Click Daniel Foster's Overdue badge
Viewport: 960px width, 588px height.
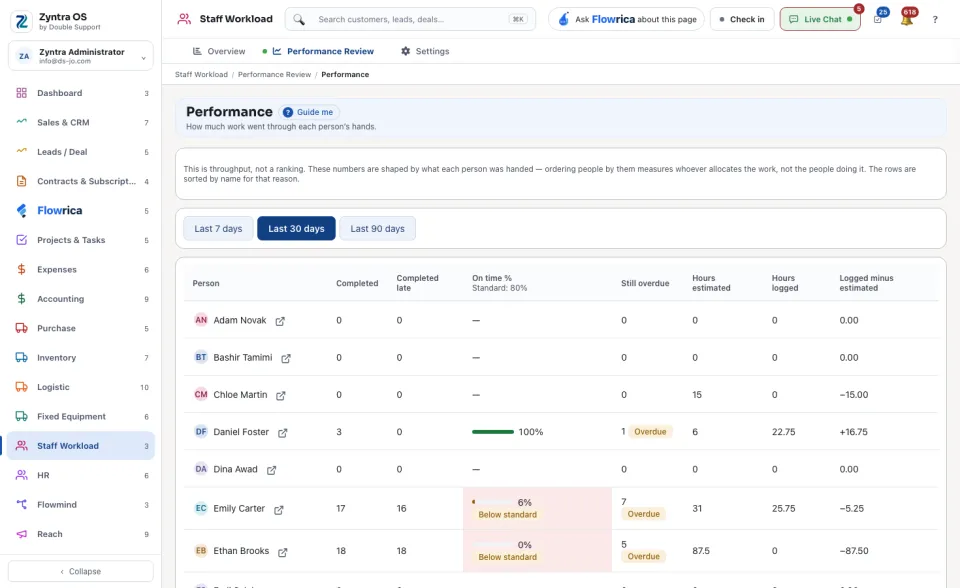(x=650, y=432)
